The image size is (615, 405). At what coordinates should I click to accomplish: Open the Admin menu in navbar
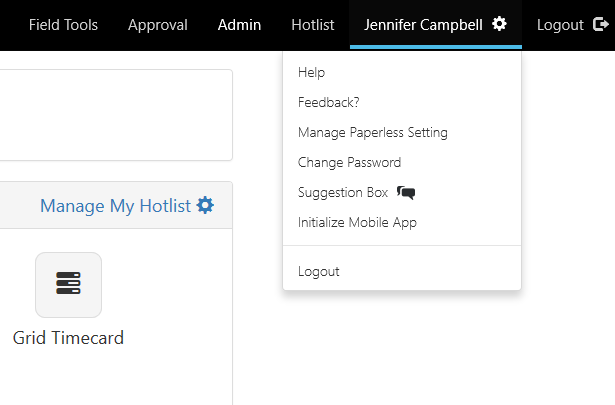click(x=239, y=24)
